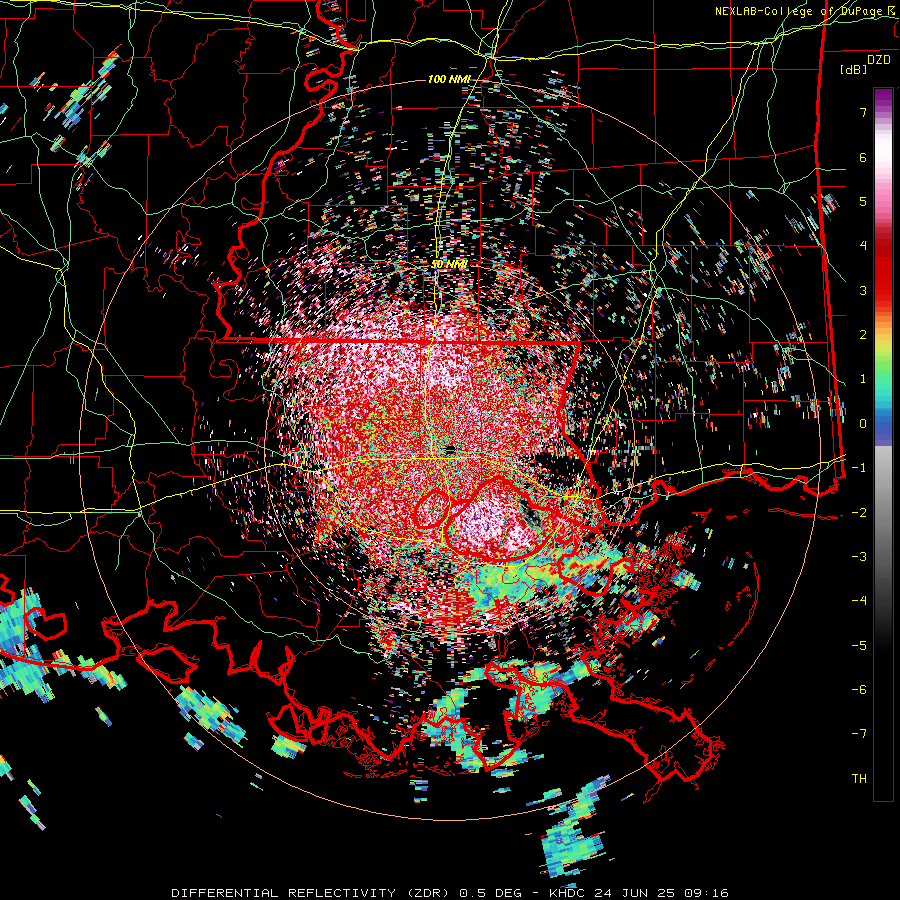Click the 50 NMI range ring label

(449, 265)
